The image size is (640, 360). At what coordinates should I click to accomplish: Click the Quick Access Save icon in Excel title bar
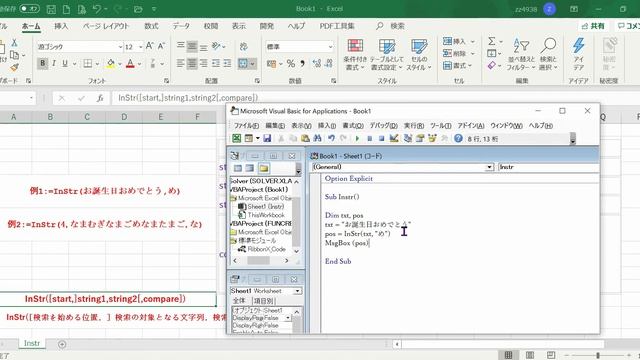51,9
